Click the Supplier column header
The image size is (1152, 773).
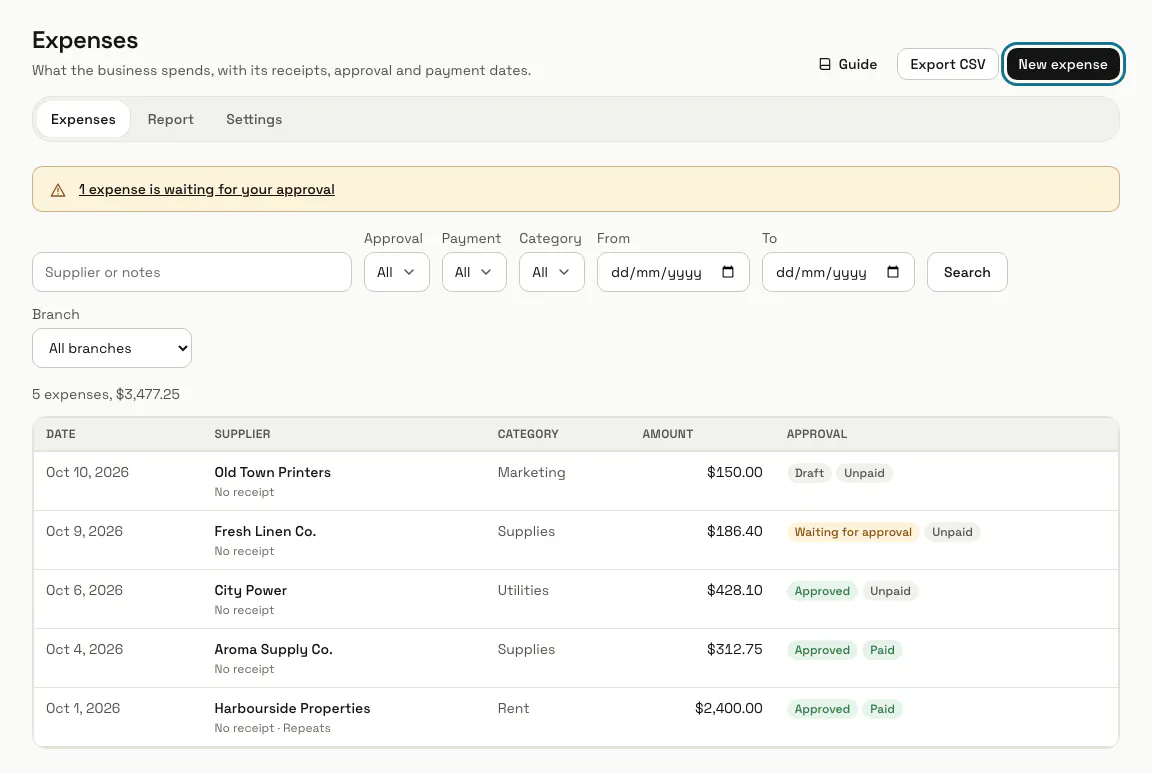242,434
